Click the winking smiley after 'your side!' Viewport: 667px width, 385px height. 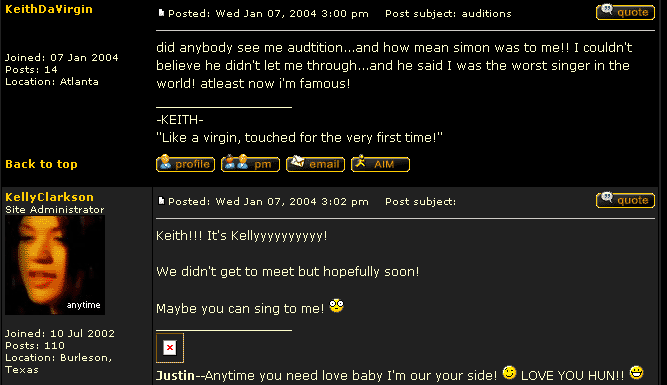tap(509, 373)
